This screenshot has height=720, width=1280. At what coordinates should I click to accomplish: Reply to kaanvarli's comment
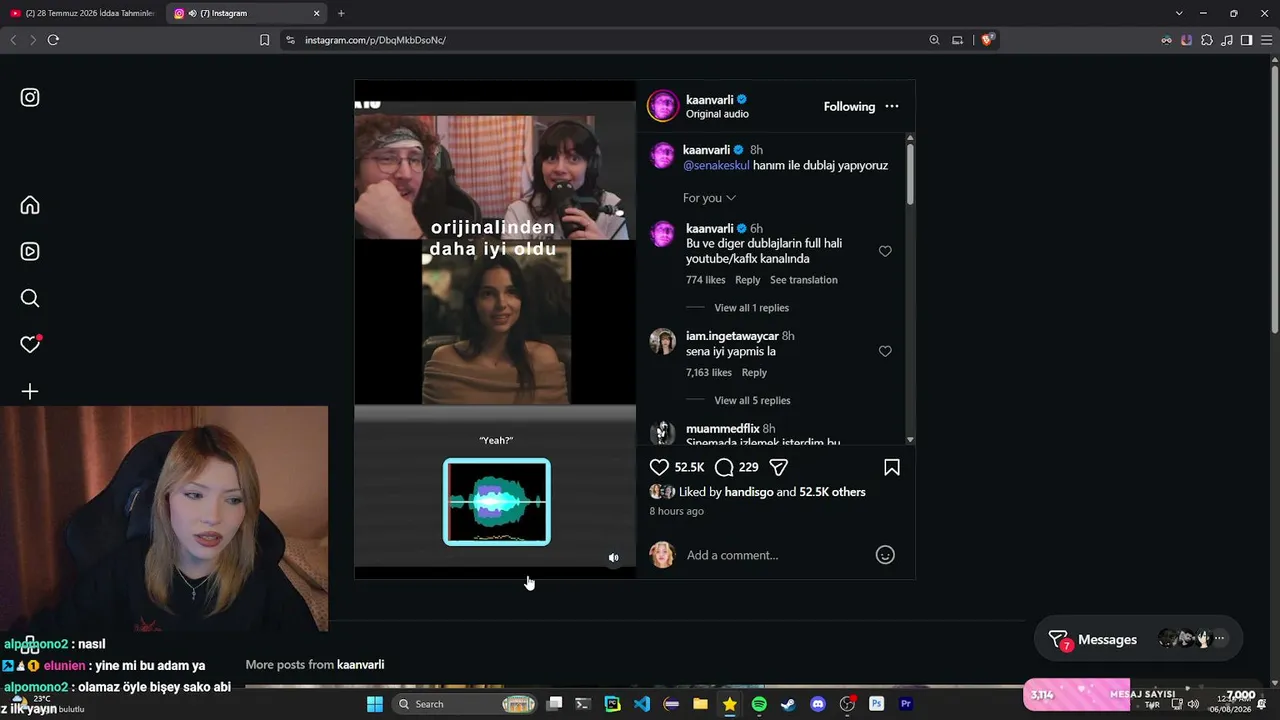748,280
